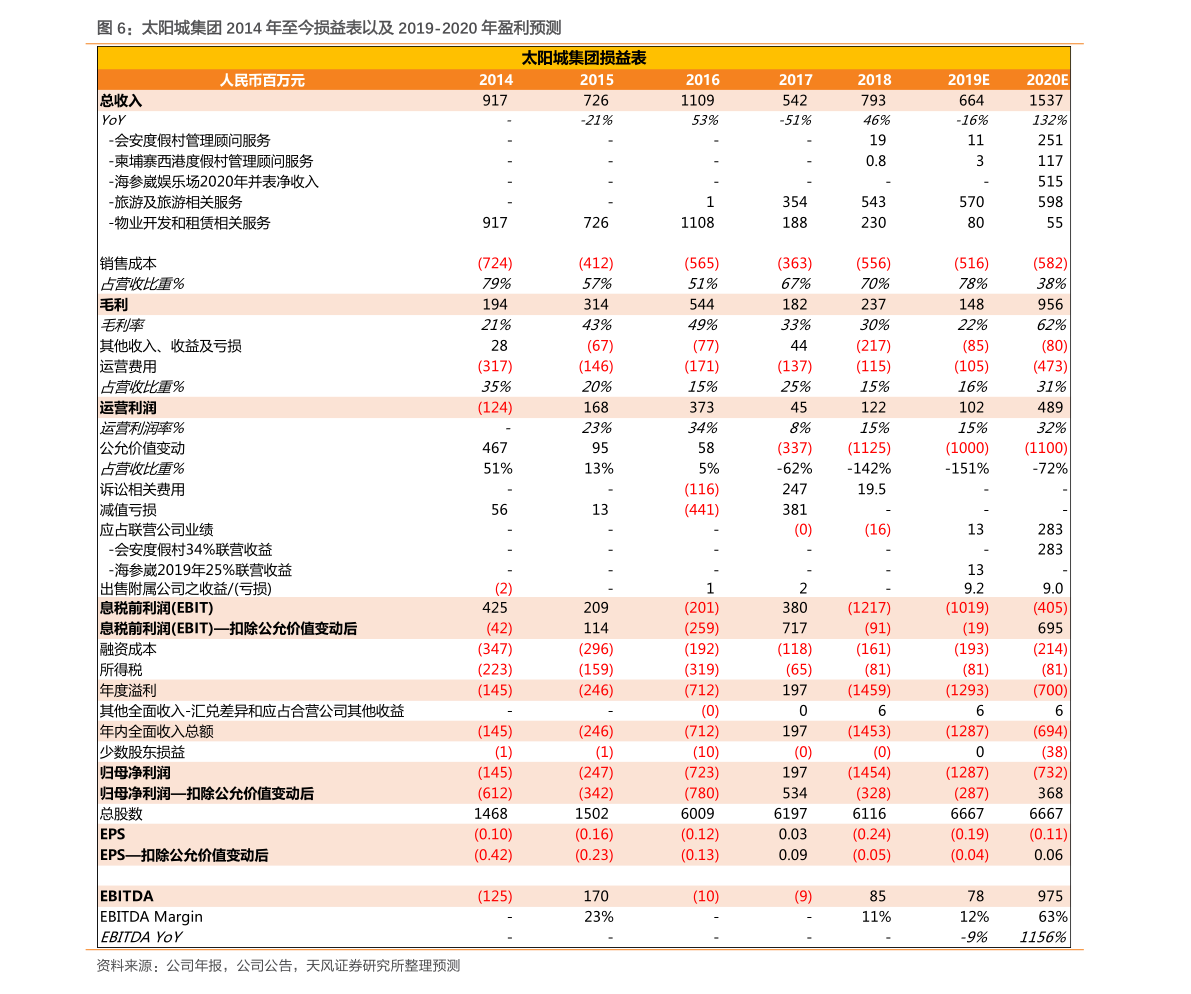1191x994 pixels.
Task: Click the '毛利' row label
Action: click(114, 305)
